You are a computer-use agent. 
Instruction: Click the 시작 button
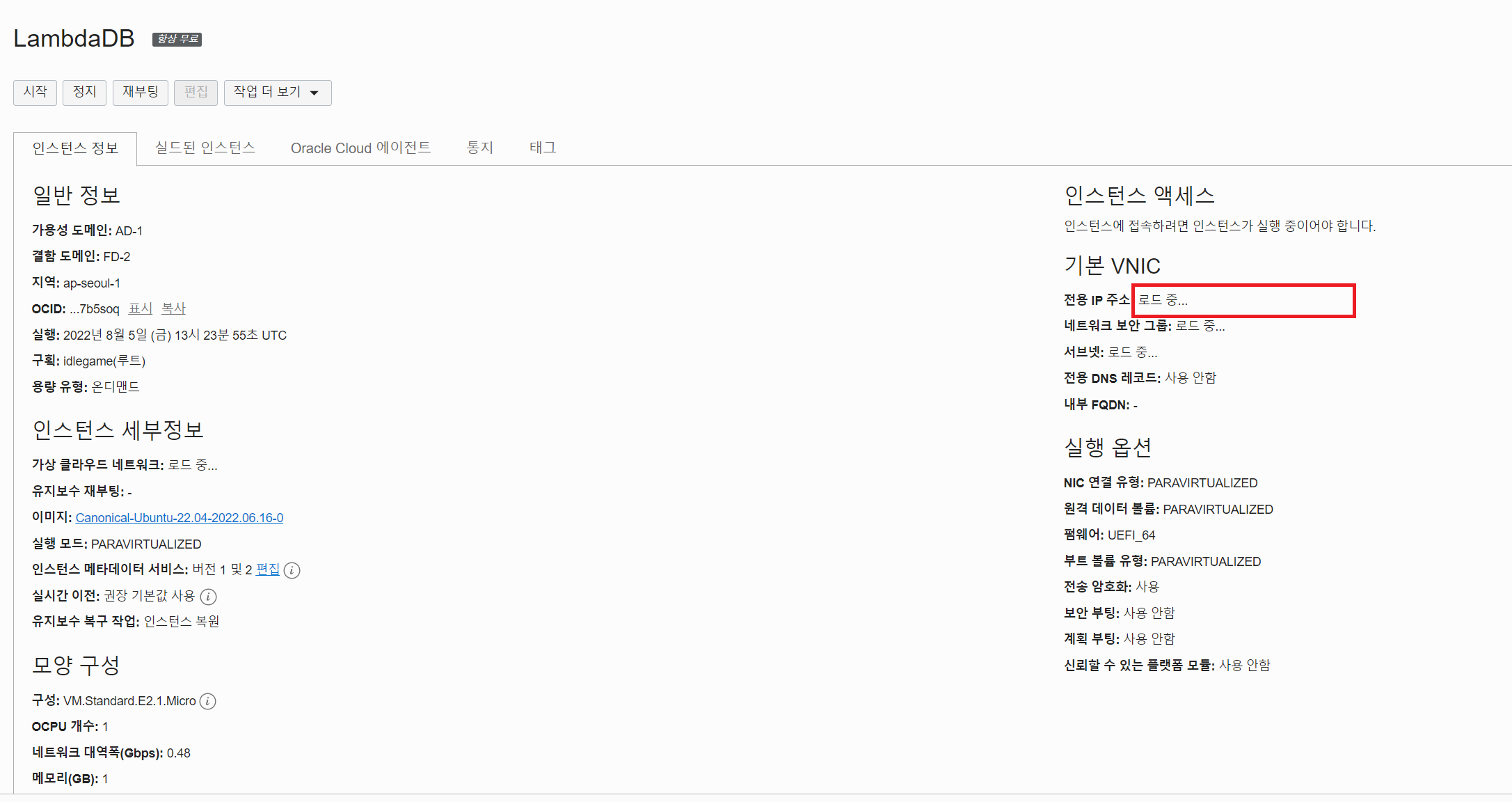pyautogui.click(x=35, y=93)
